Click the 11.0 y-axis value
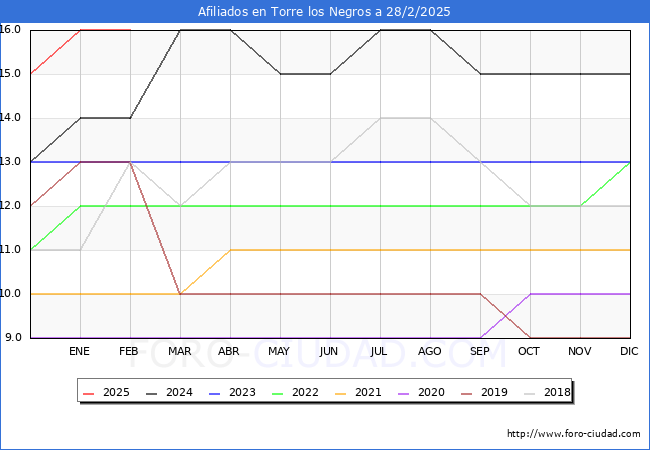The image size is (650, 450). [10, 249]
